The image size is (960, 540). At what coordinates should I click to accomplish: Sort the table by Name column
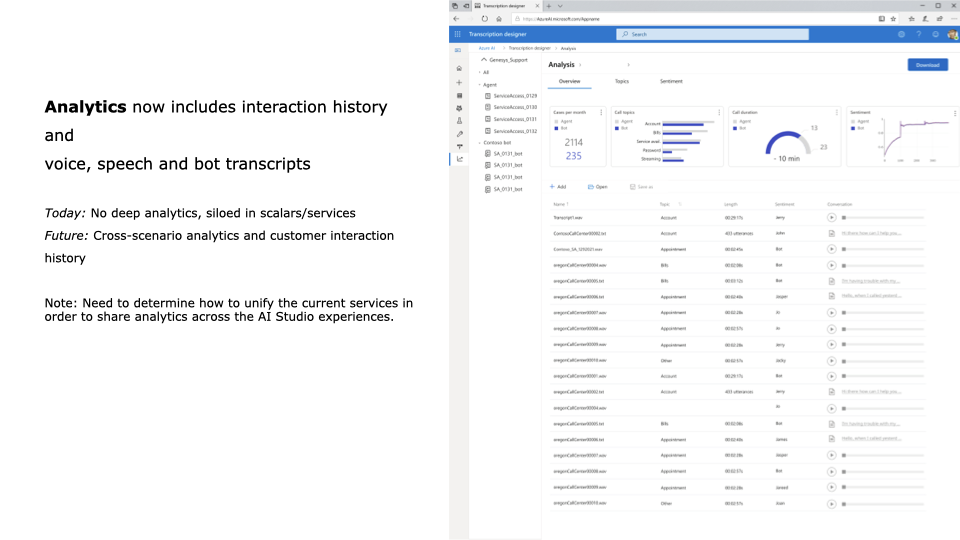pyautogui.click(x=561, y=204)
